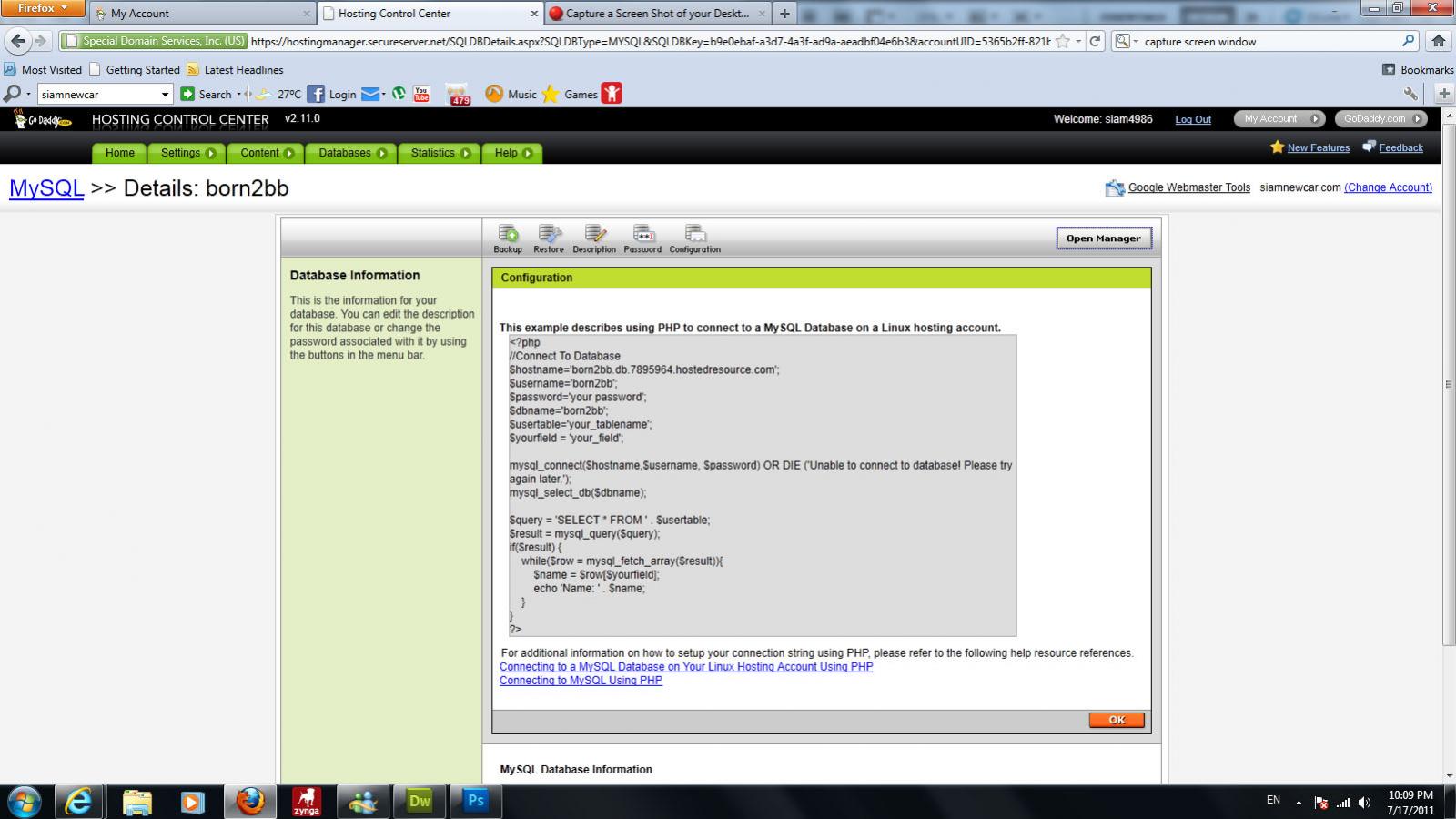Click the uTorrent toolbar icon
Image resolution: width=1456 pixels, height=819 pixels.
pyautogui.click(x=399, y=93)
